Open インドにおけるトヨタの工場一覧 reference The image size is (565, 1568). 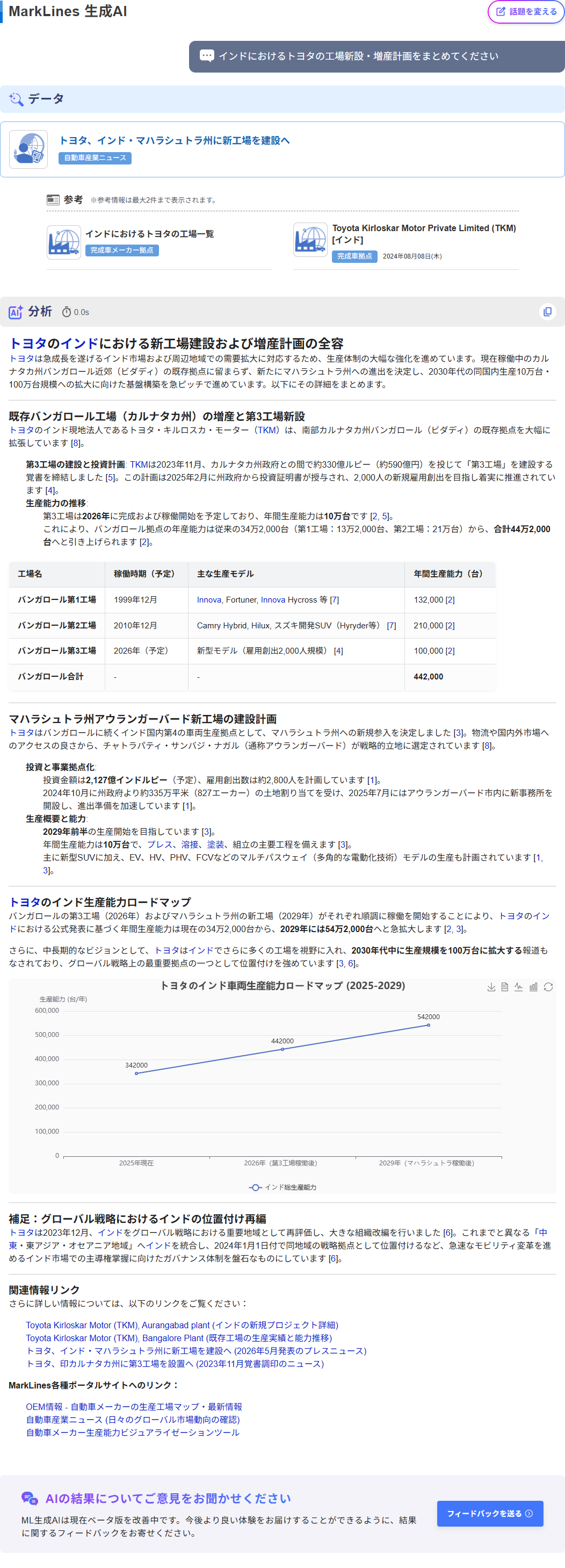(150, 234)
